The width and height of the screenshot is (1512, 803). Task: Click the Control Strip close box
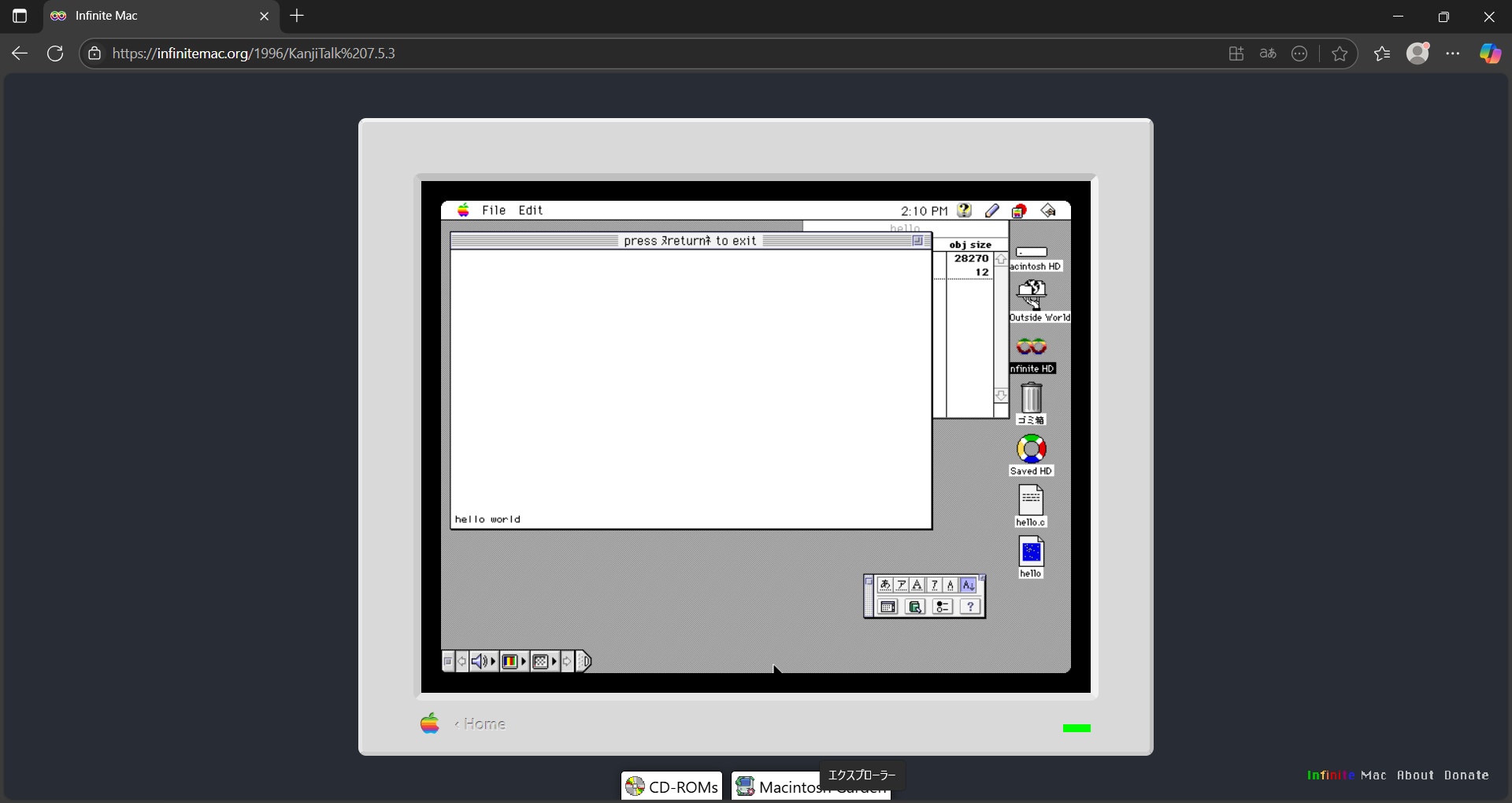448,661
